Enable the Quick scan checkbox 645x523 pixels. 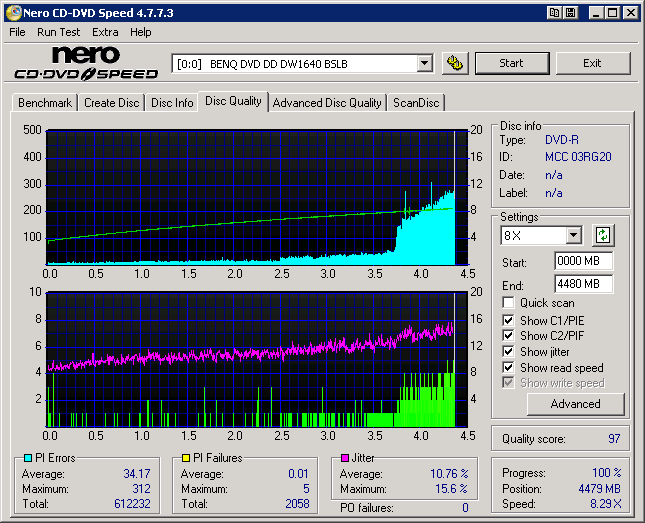tap(509, 303)
